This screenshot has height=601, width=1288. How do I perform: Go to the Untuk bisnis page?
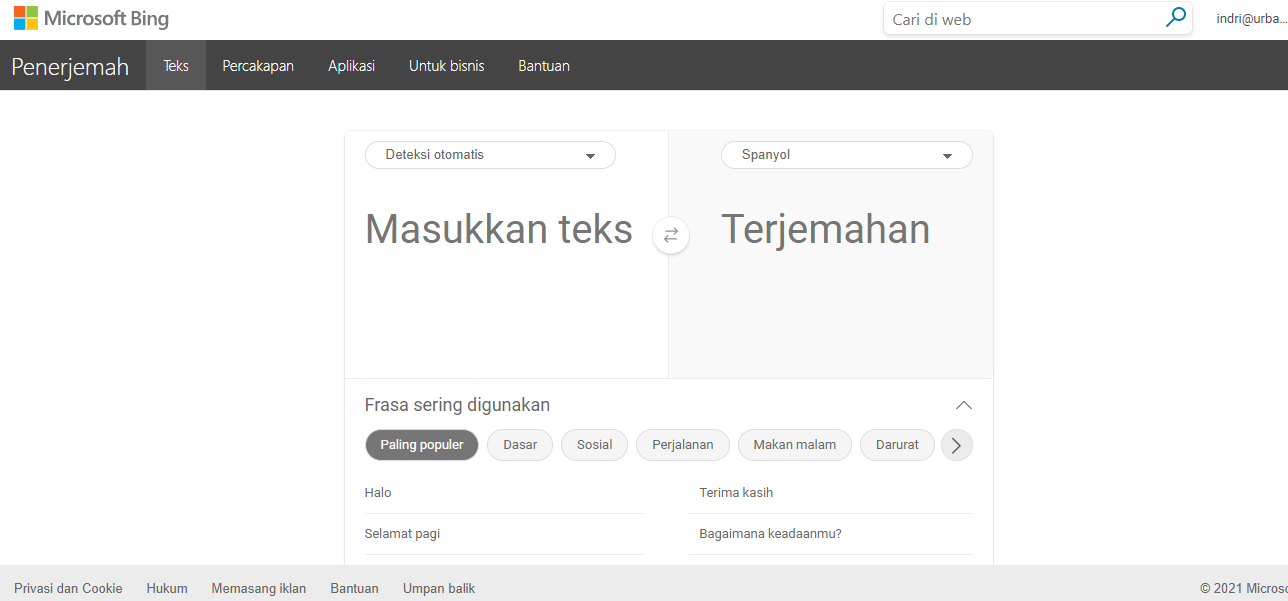click(x=446, y=66)
